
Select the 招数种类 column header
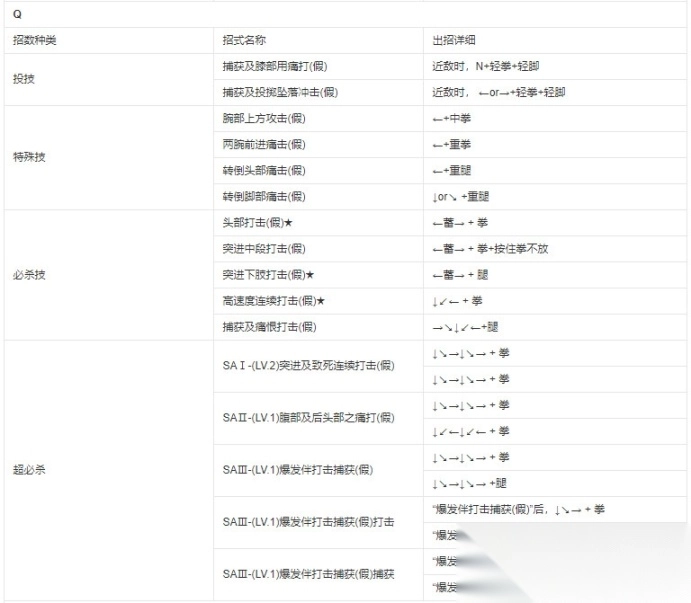[x=34, y=40]
